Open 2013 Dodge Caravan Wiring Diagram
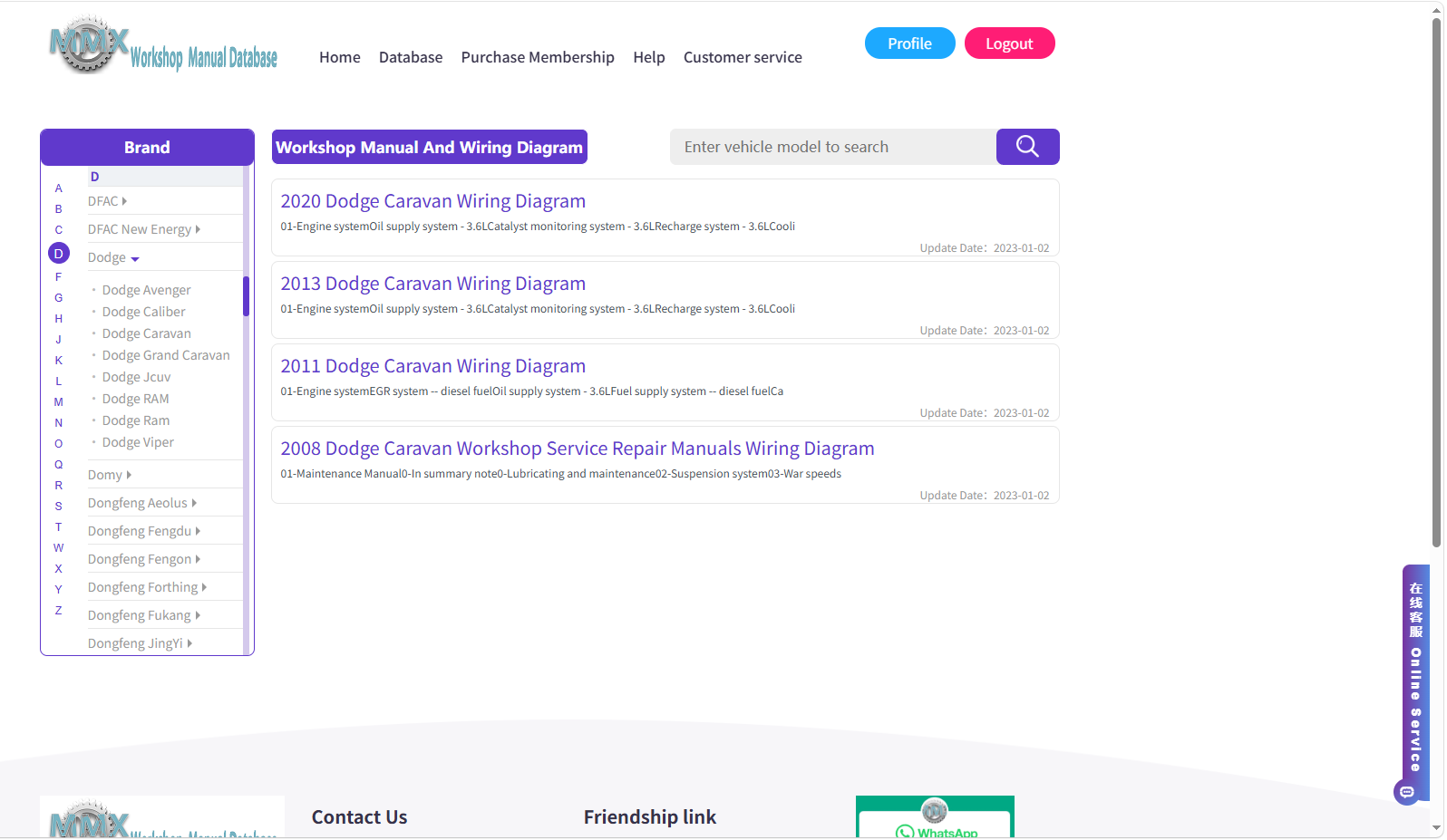 pos(433,284)
